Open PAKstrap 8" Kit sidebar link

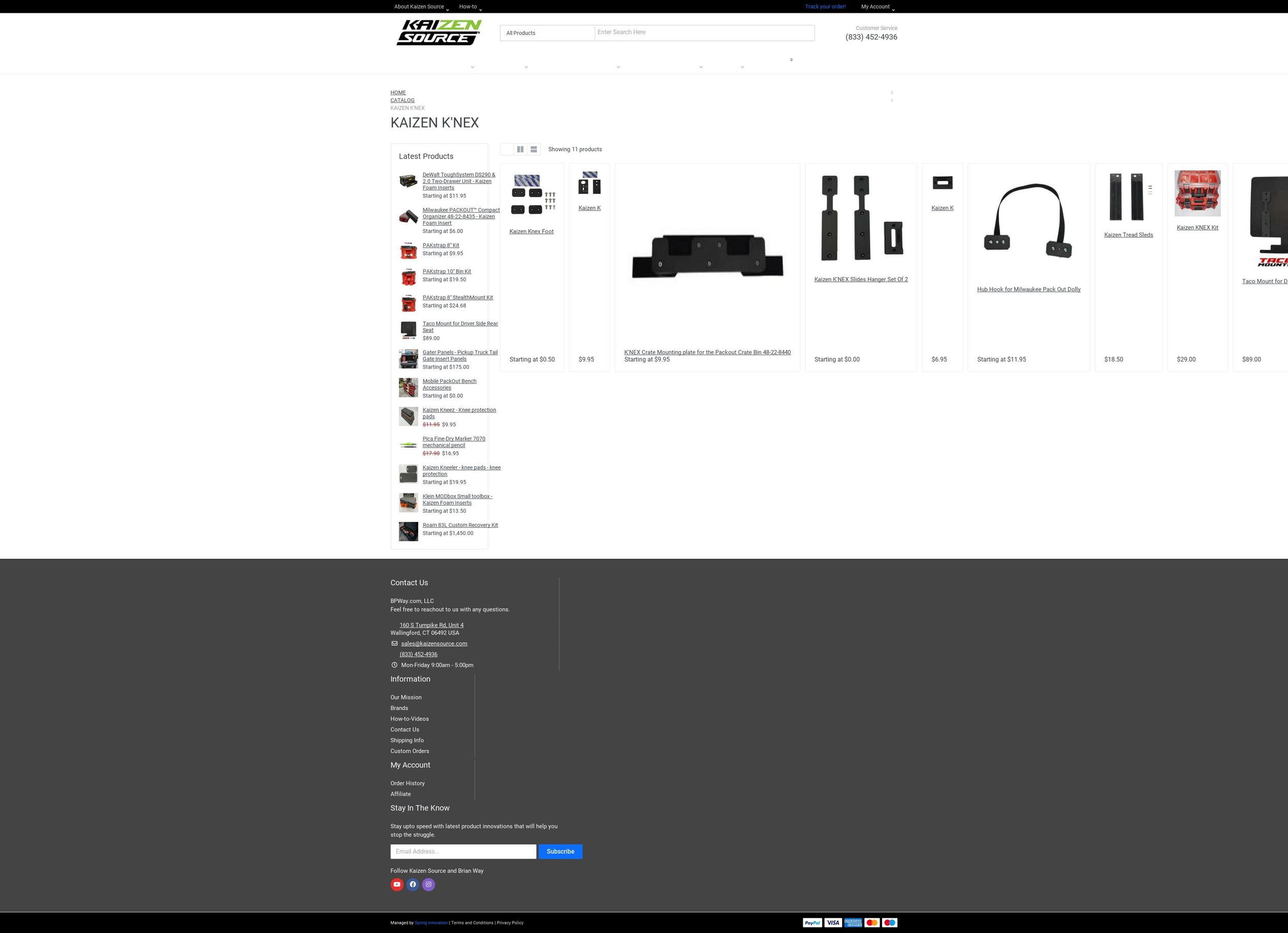tap(441, 245)
